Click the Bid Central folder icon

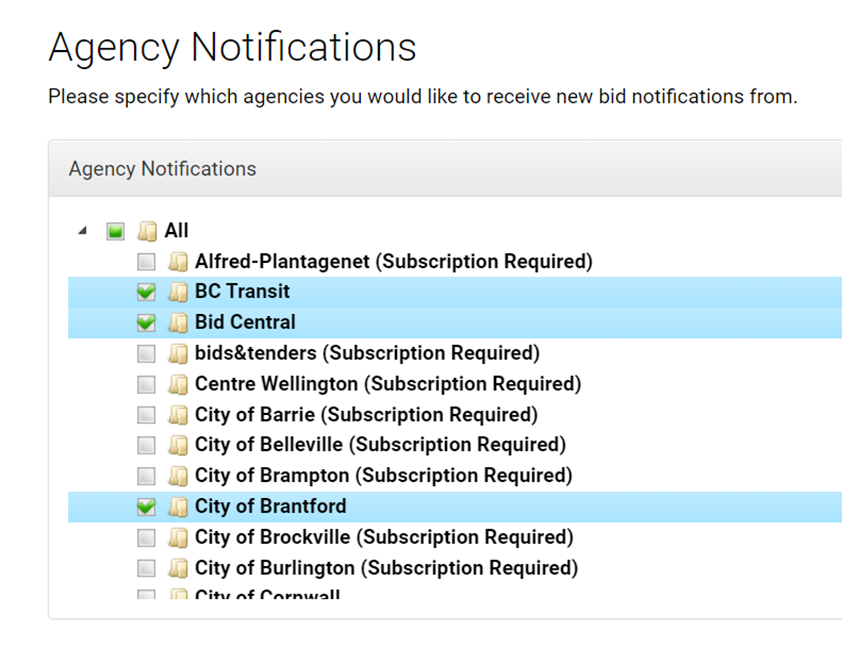(x=178, y=323)
